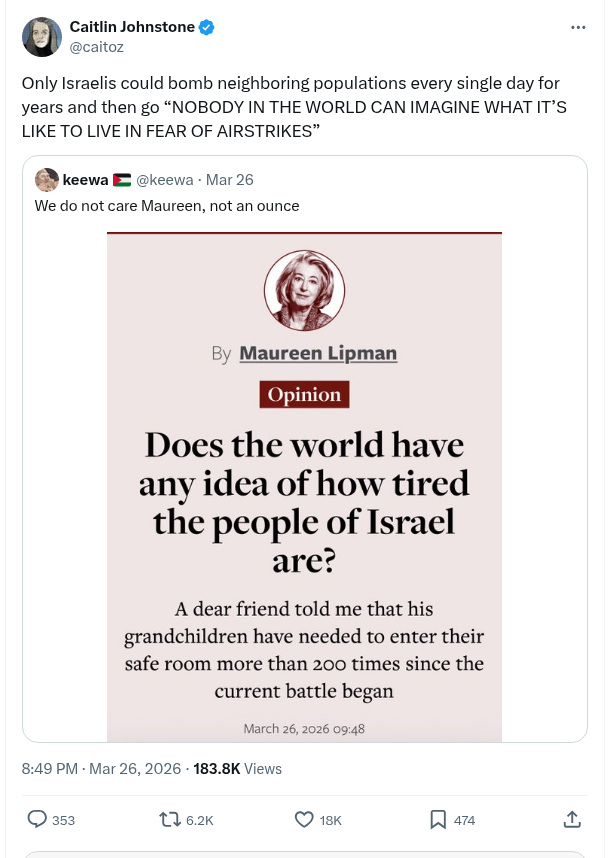Click the @keewa handle in quote
Viewport: 608px width, 858px height.
click(164, 180)
